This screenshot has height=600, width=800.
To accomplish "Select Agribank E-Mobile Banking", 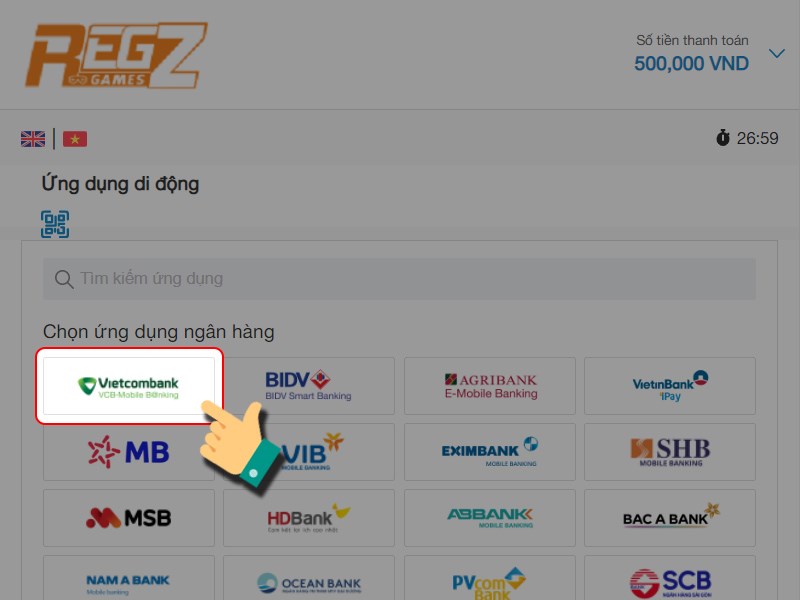I will [x=490, y=386].
